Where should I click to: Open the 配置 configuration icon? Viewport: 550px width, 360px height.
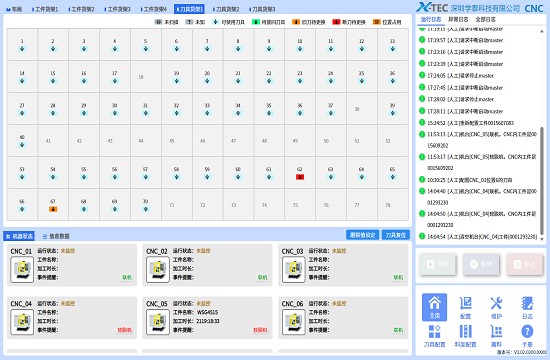[x=465, y=307]
